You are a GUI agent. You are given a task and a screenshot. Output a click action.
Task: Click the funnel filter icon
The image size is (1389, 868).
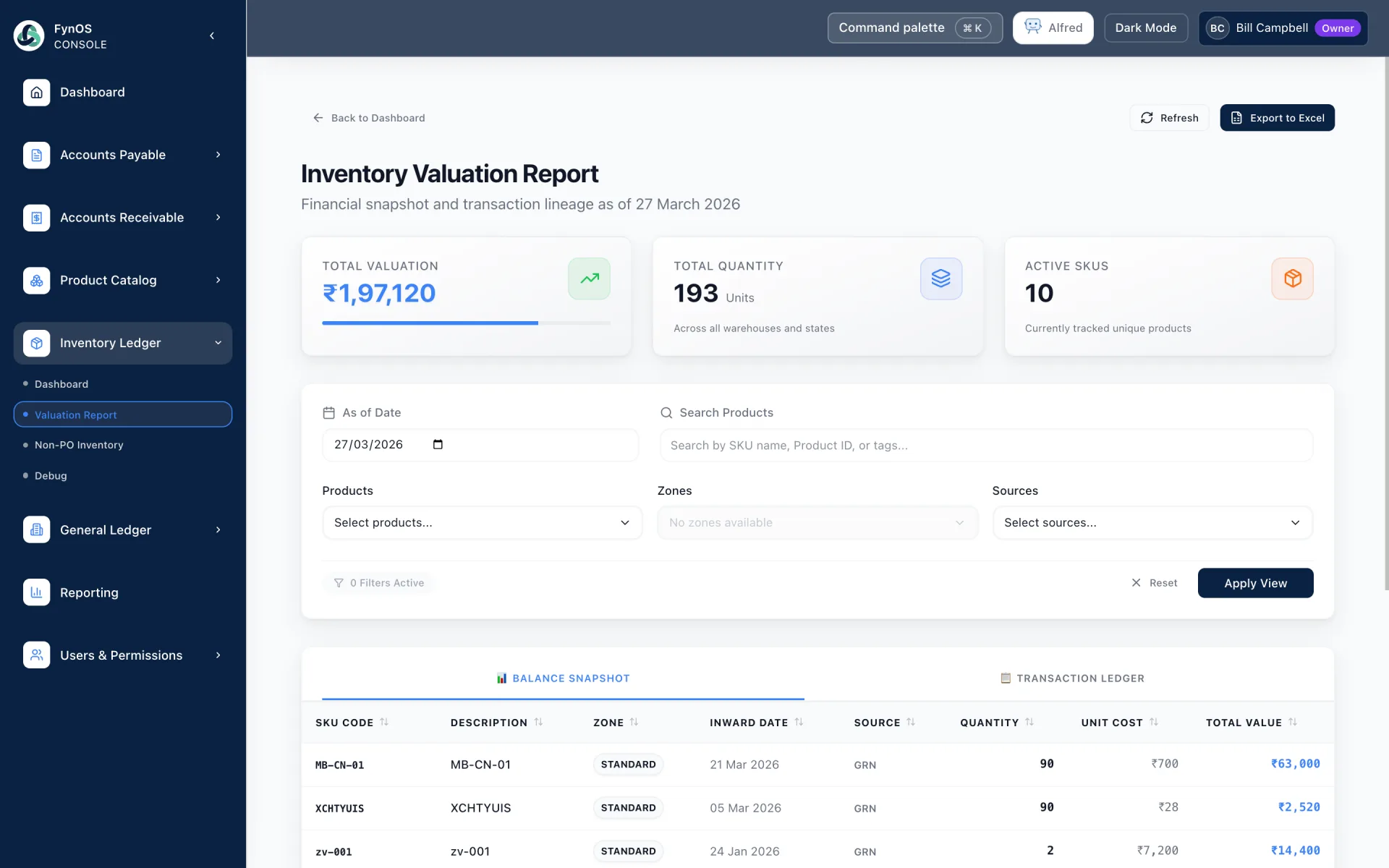click(x=339, y=583)
